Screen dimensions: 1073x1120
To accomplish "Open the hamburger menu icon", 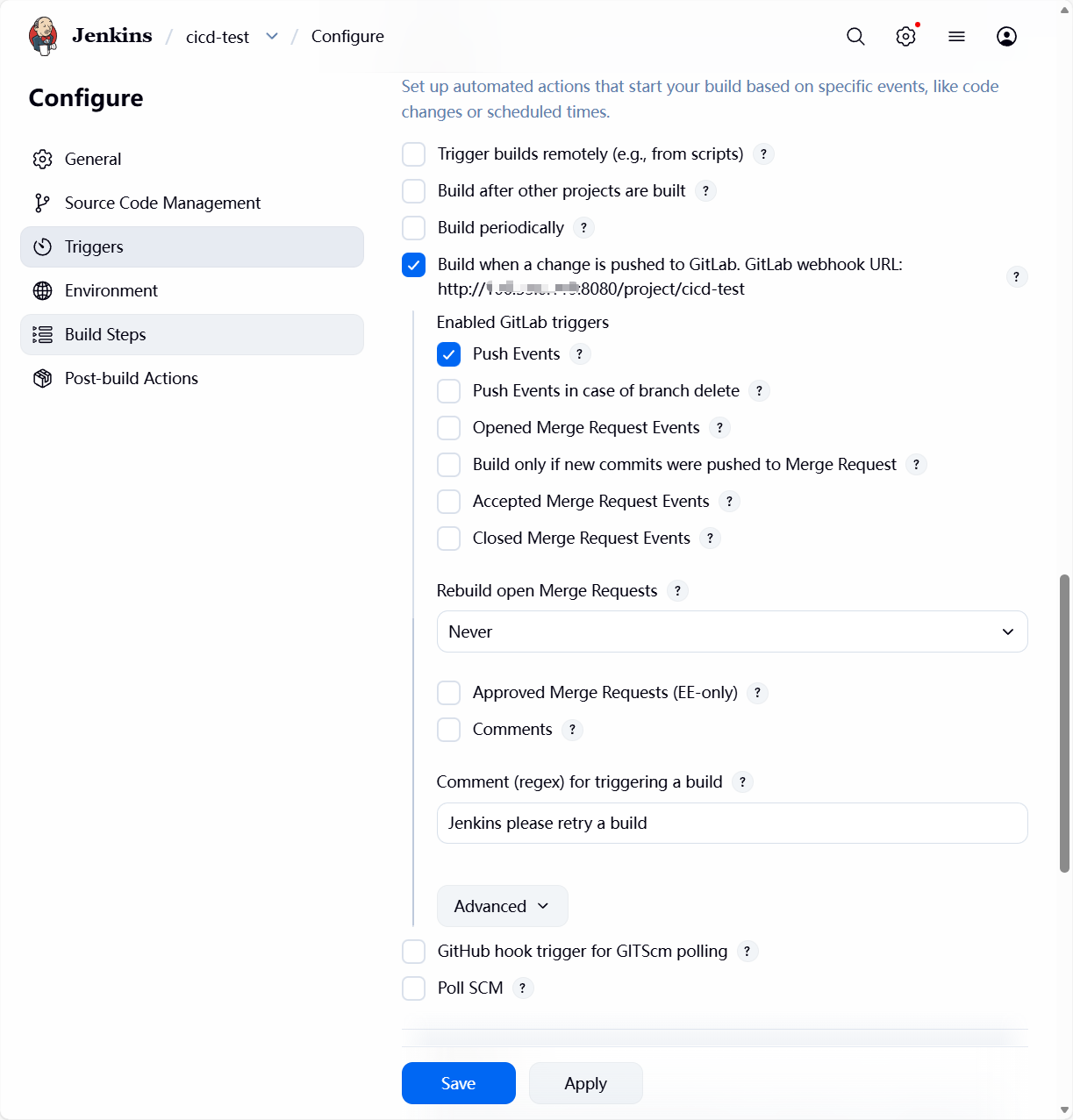I will point(956,36).
